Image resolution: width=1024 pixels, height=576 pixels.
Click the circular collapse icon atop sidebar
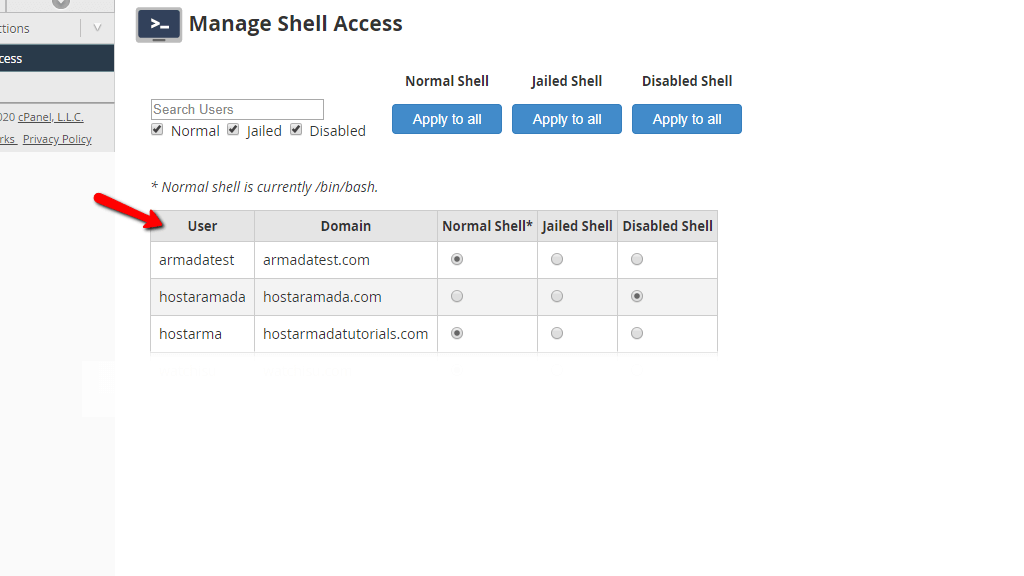pos(61,3)
